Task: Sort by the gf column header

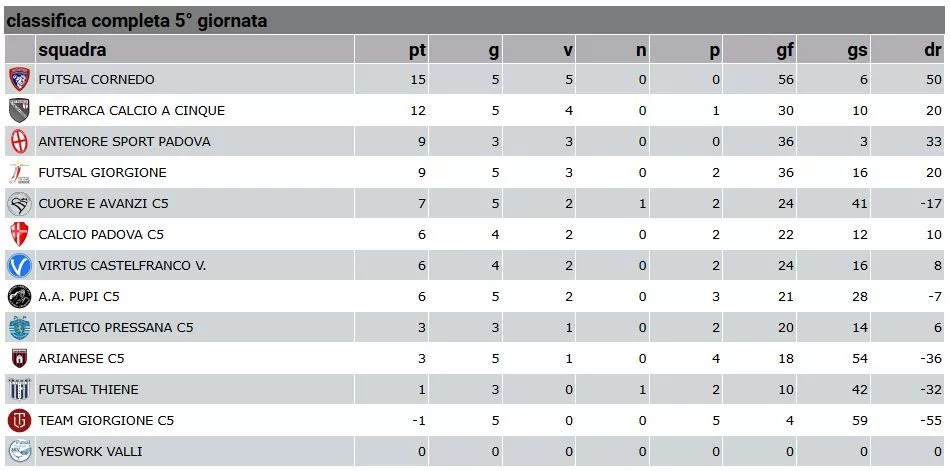Action: [x=785, y=50]
